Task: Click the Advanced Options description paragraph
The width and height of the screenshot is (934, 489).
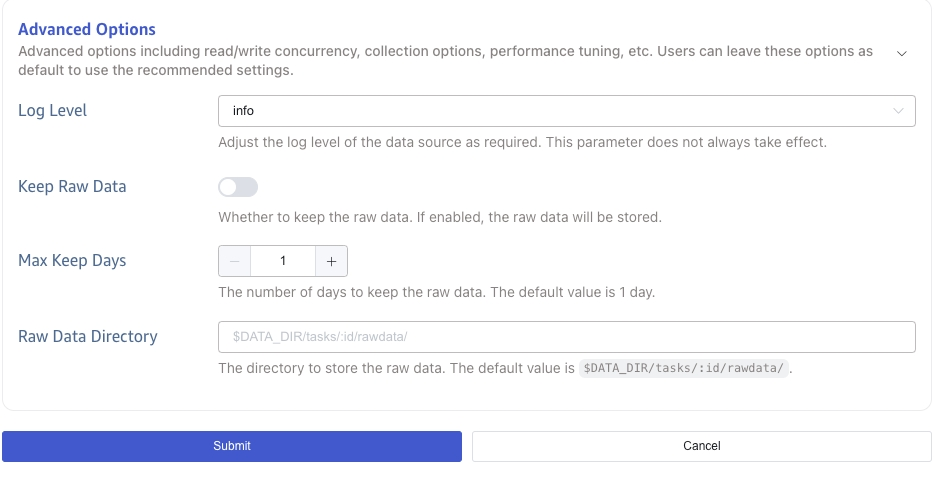Action: coord(445,61)
